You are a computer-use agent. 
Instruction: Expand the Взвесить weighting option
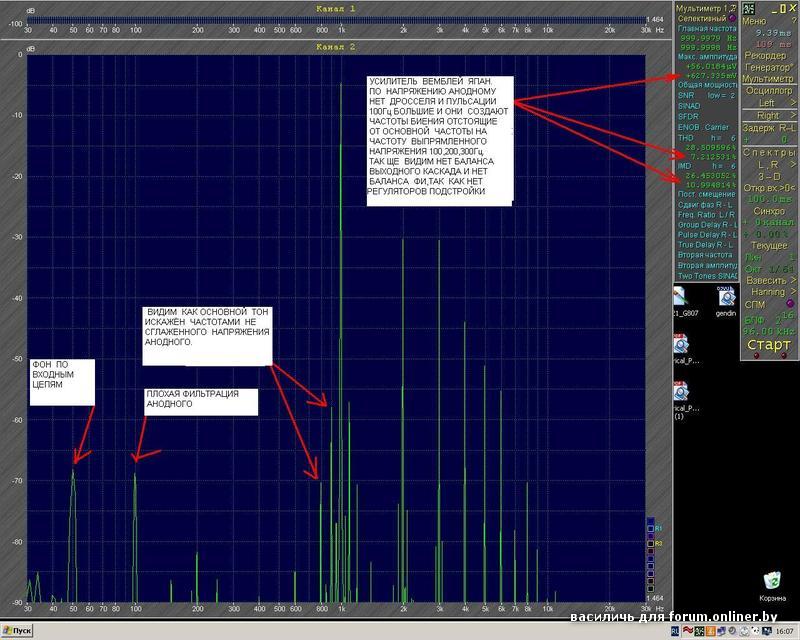tap(768, 280)
